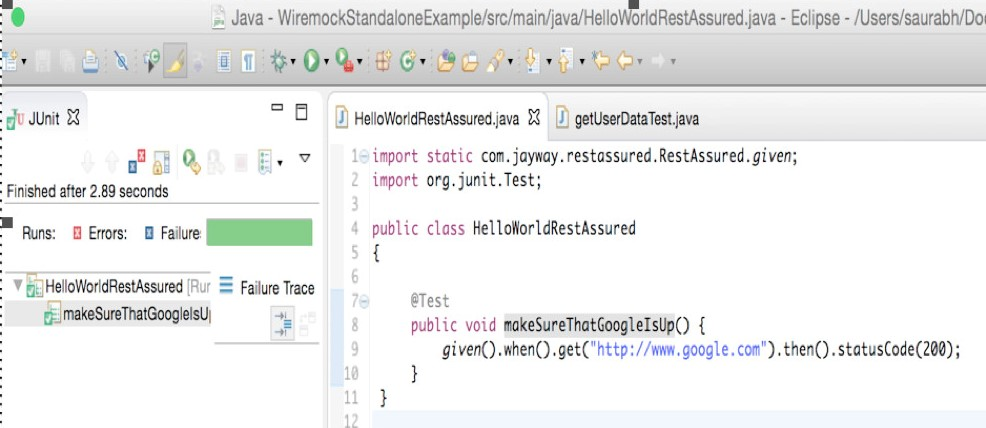Viewport: 986px width, 428px height.
Task: Close the HelloWorldRestAssured.java editor tab
Action: (534, 117)
